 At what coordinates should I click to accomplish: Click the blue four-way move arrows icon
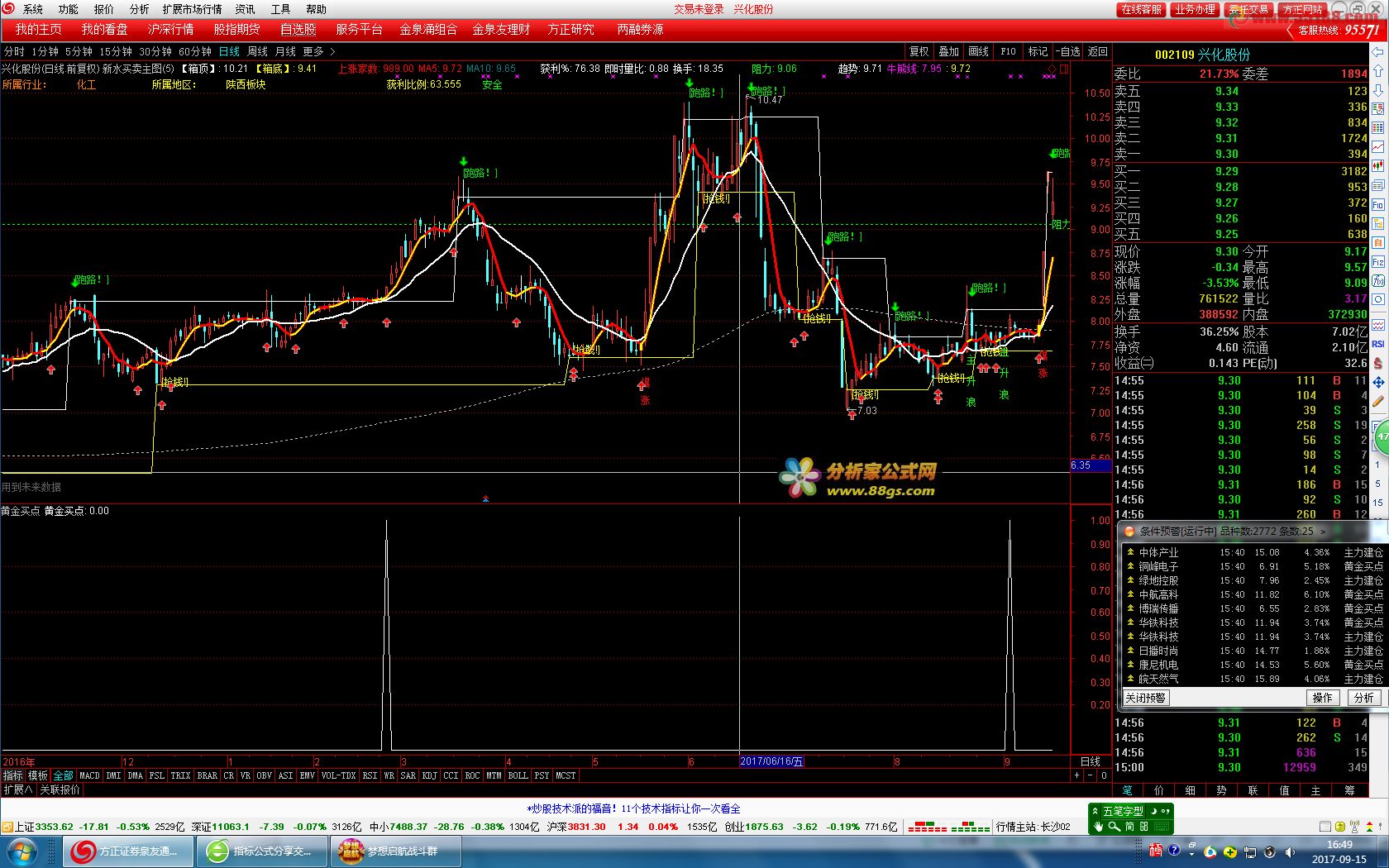[1378, 383]
